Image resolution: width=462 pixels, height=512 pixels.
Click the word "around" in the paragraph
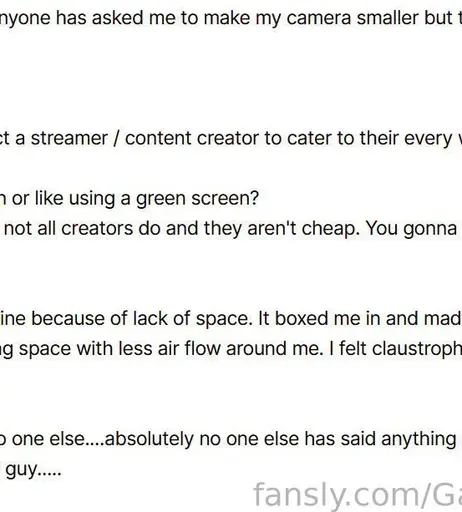point(256,349)
